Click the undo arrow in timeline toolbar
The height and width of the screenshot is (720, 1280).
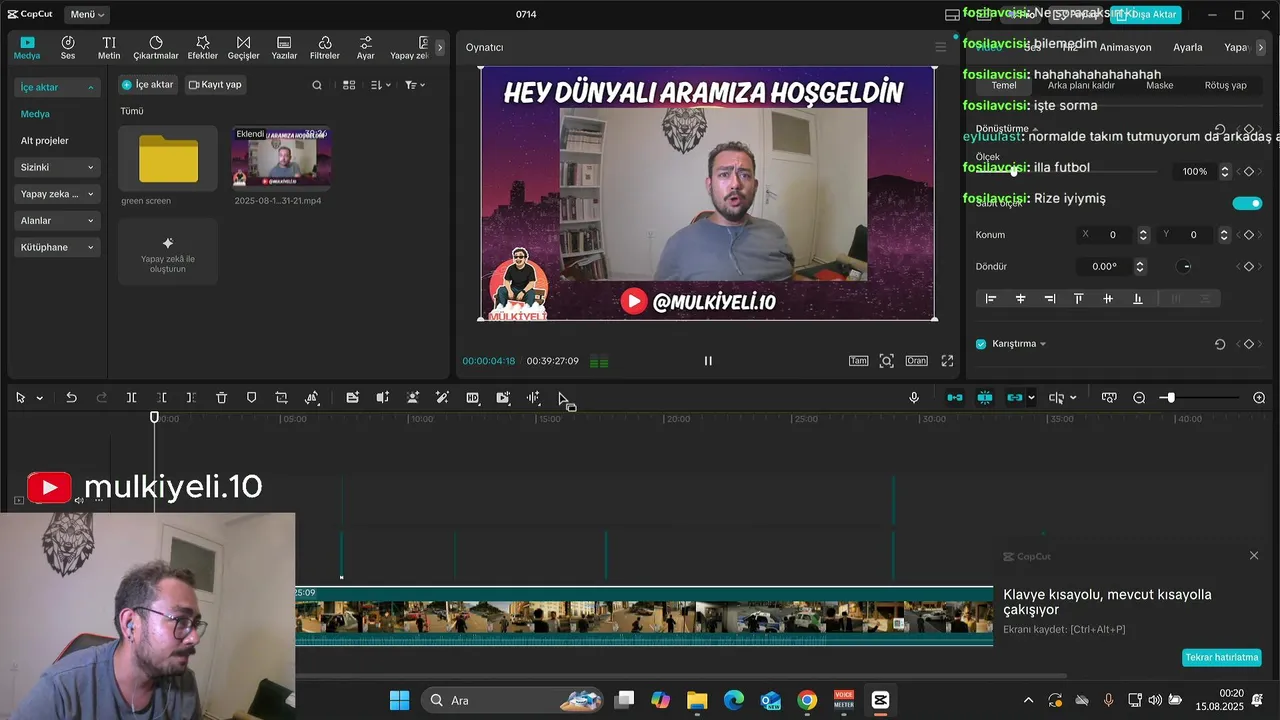pos(71,398)
